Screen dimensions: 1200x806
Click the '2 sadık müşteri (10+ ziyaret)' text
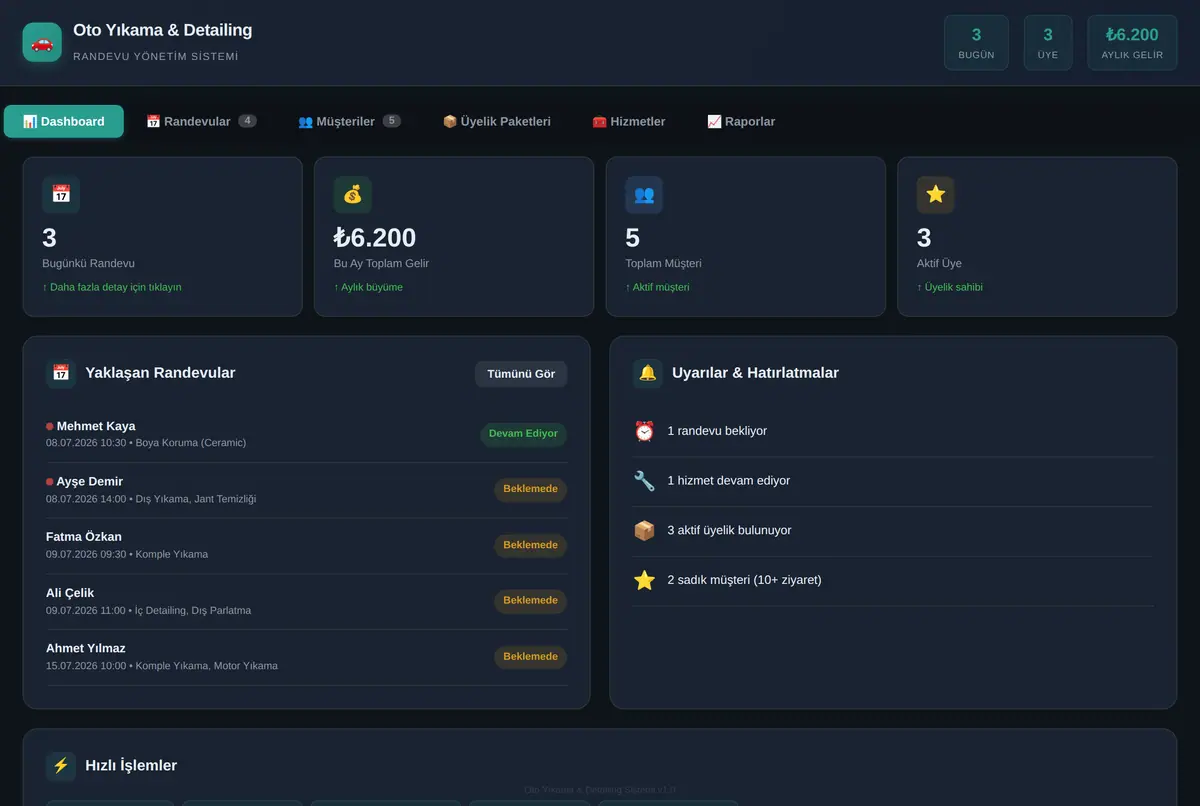point(744,580)
